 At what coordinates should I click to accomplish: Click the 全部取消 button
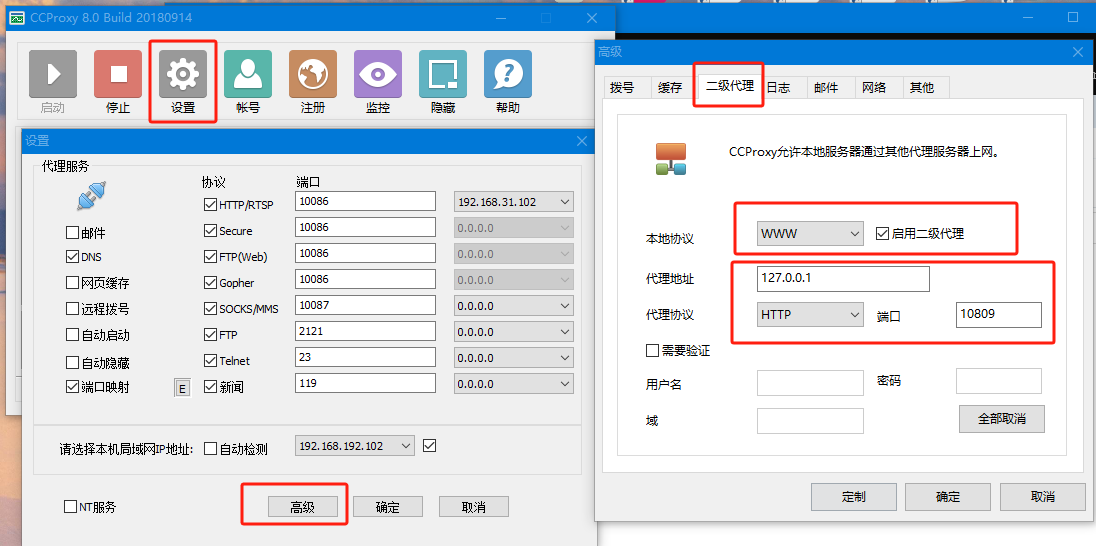pos(1002,419)
